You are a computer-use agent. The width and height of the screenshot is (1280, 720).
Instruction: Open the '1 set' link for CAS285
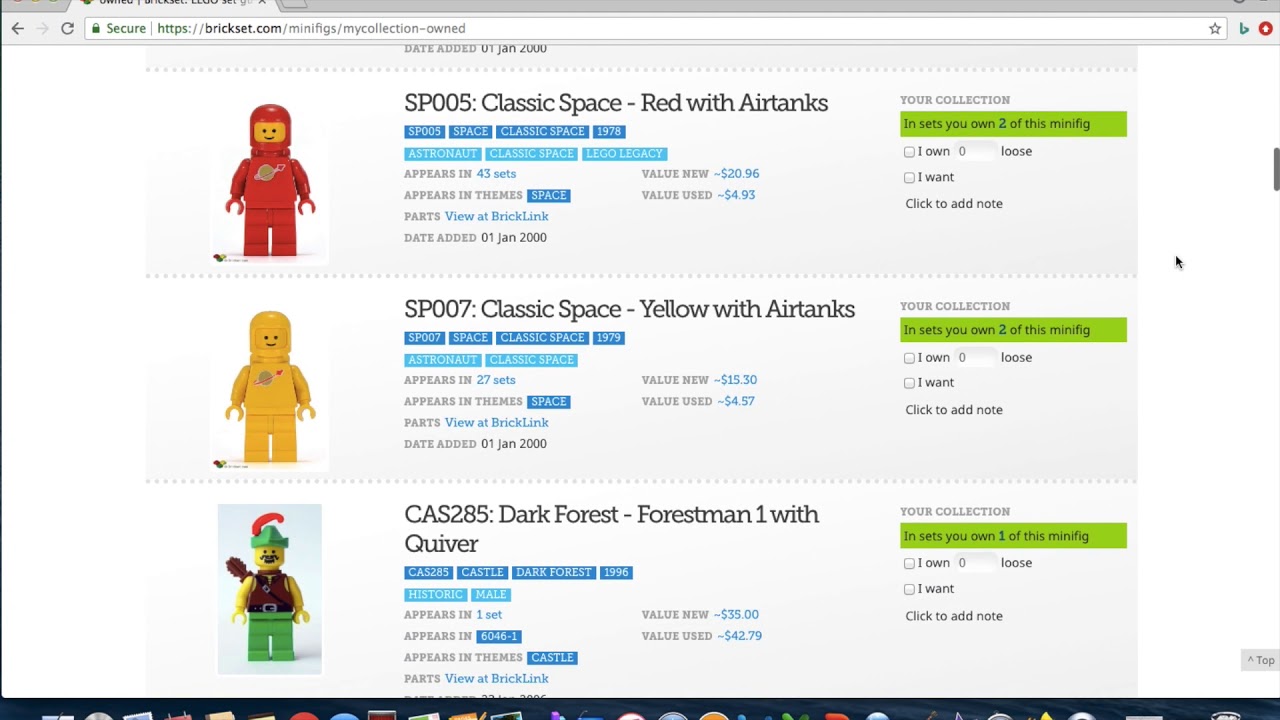tap(489, 615)
